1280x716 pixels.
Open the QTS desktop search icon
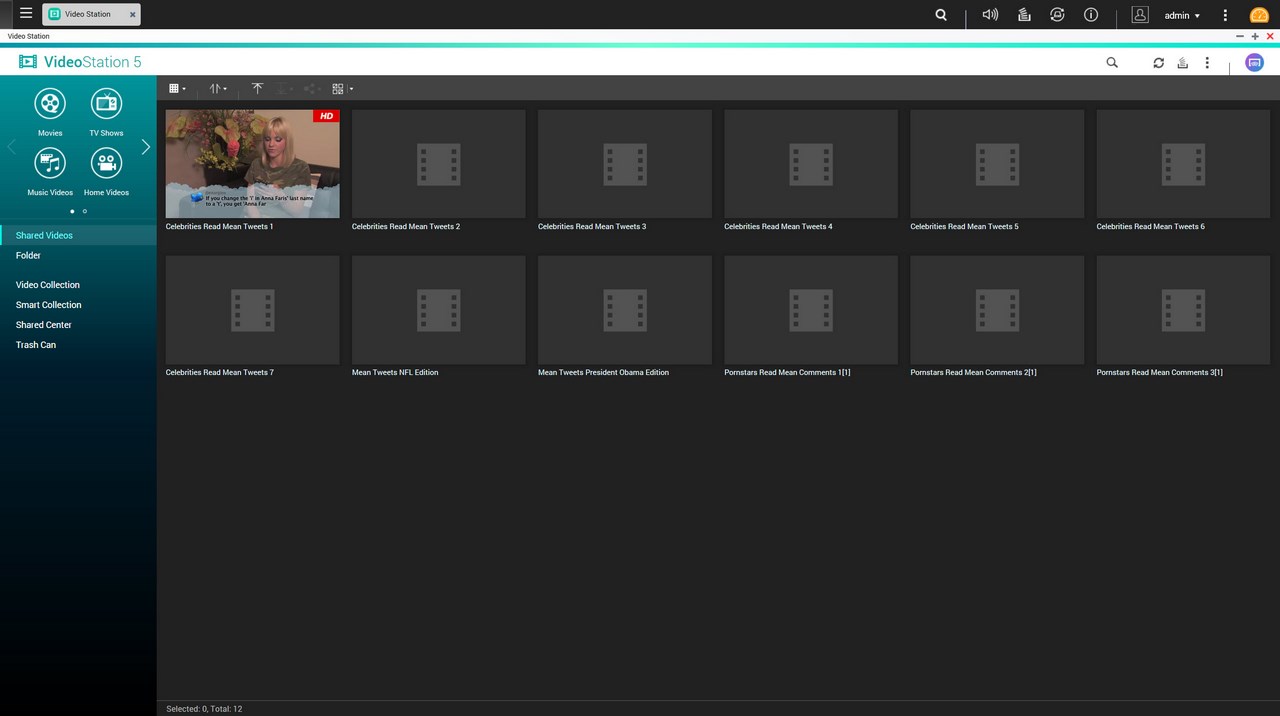click(x=941, y=15)
